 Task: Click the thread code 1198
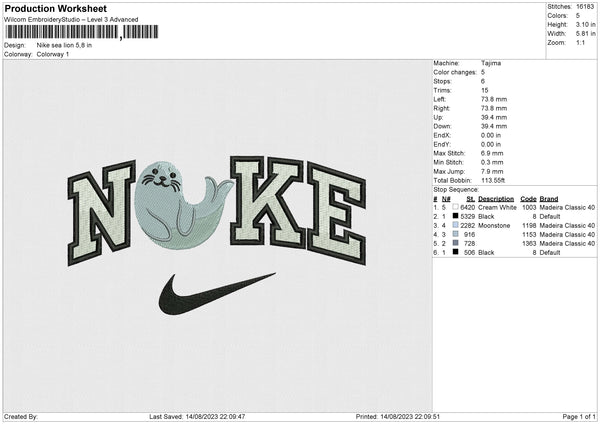click(x=529, y=225)
